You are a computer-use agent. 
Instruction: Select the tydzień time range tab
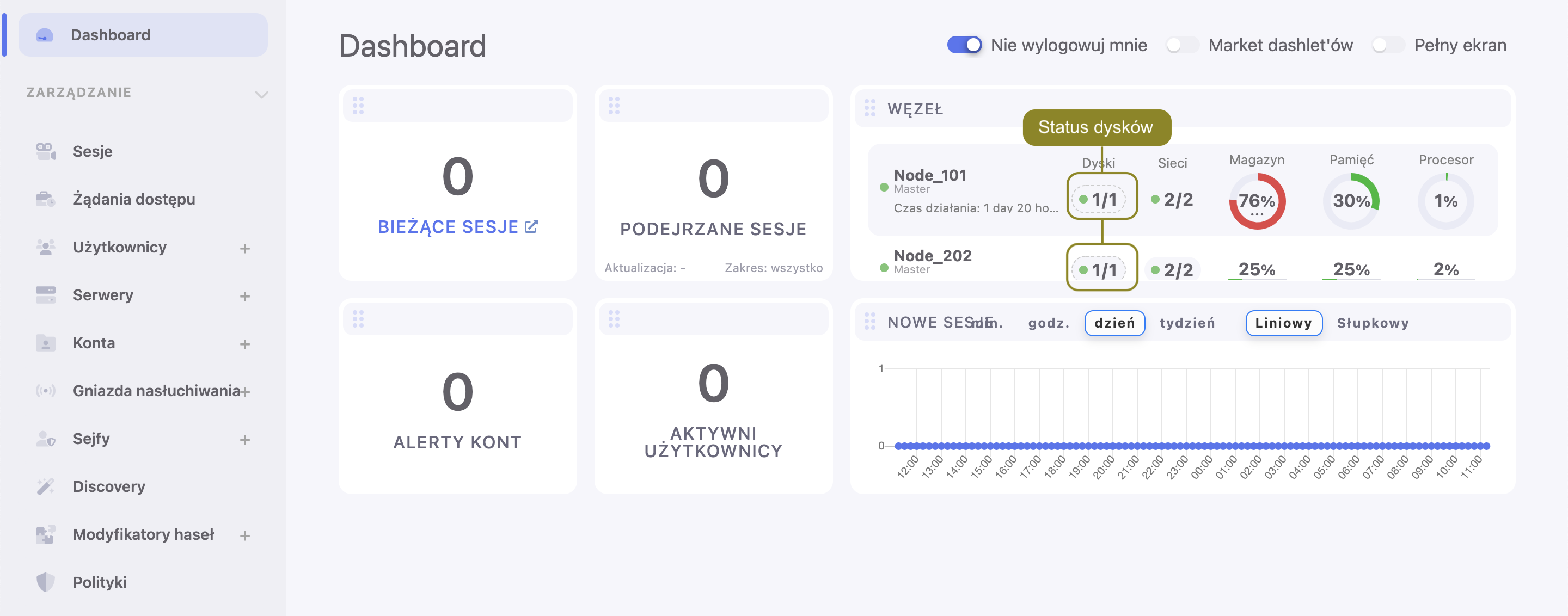[1186, 323]
